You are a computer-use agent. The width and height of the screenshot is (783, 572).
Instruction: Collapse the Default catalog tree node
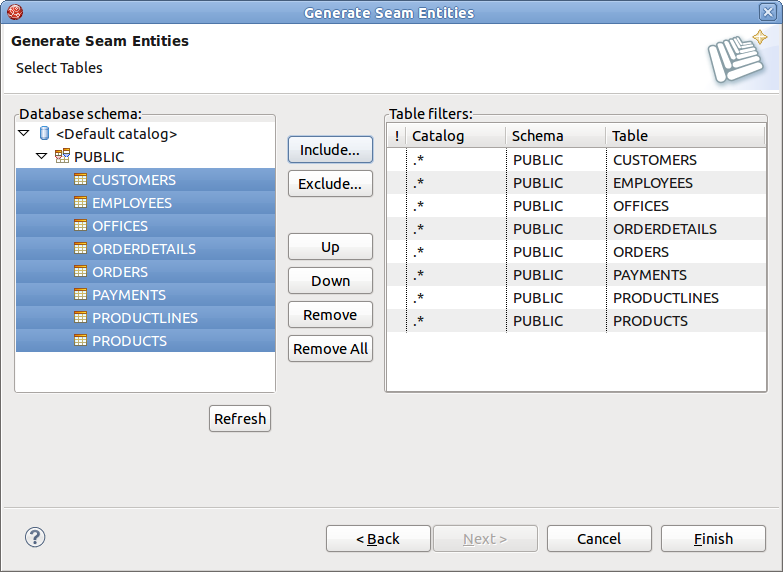tap(24, 133)
